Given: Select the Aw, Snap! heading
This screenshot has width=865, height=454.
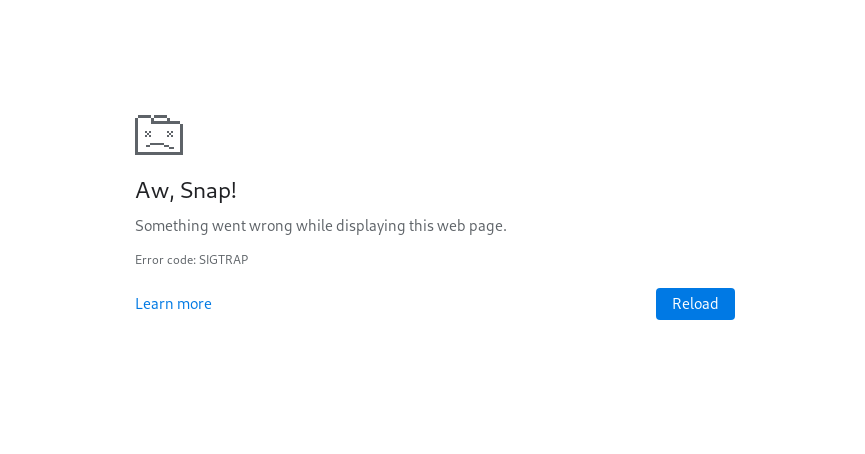Looking at the screenshot, I should [x=186, y=191].
